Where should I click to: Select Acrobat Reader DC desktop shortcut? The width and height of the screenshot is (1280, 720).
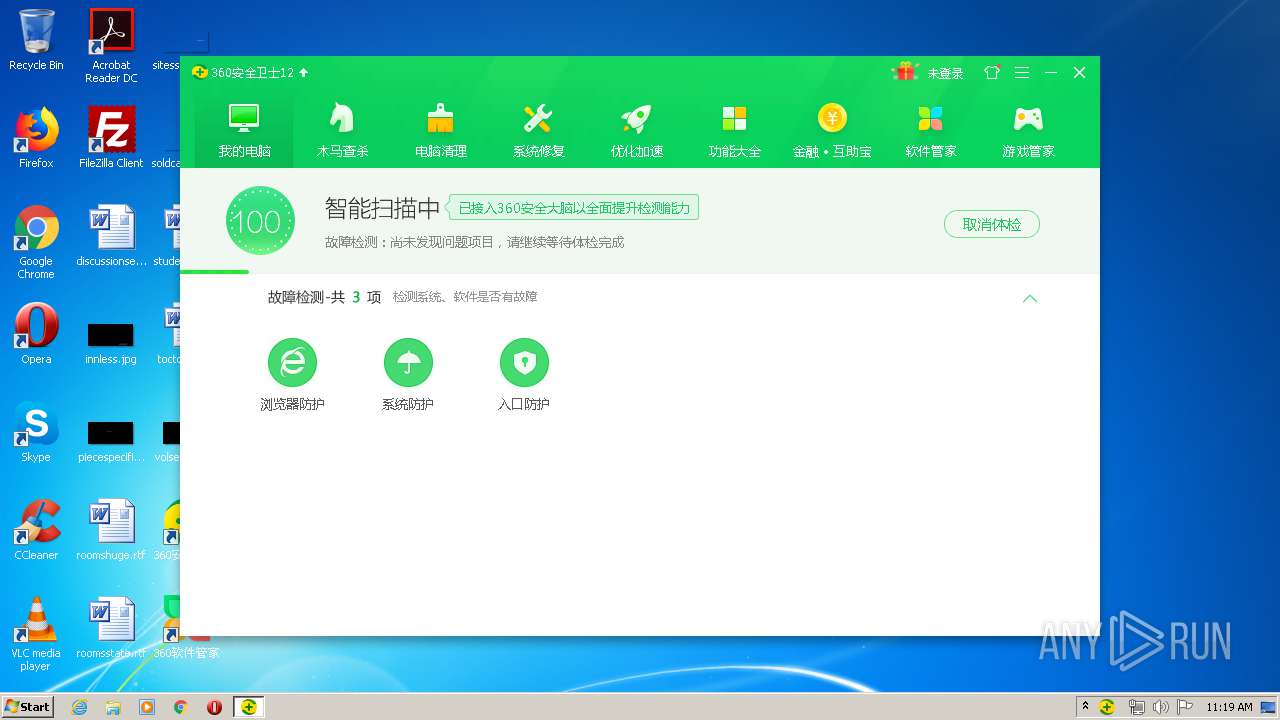coord(111,46)
